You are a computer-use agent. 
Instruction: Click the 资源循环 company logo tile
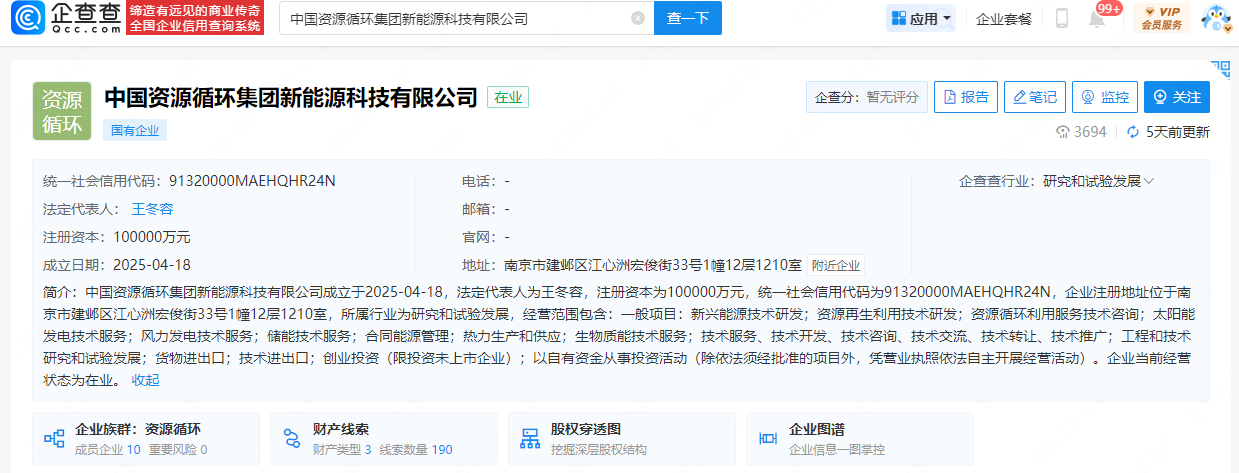pyautogui.click(x=62, y=111)
